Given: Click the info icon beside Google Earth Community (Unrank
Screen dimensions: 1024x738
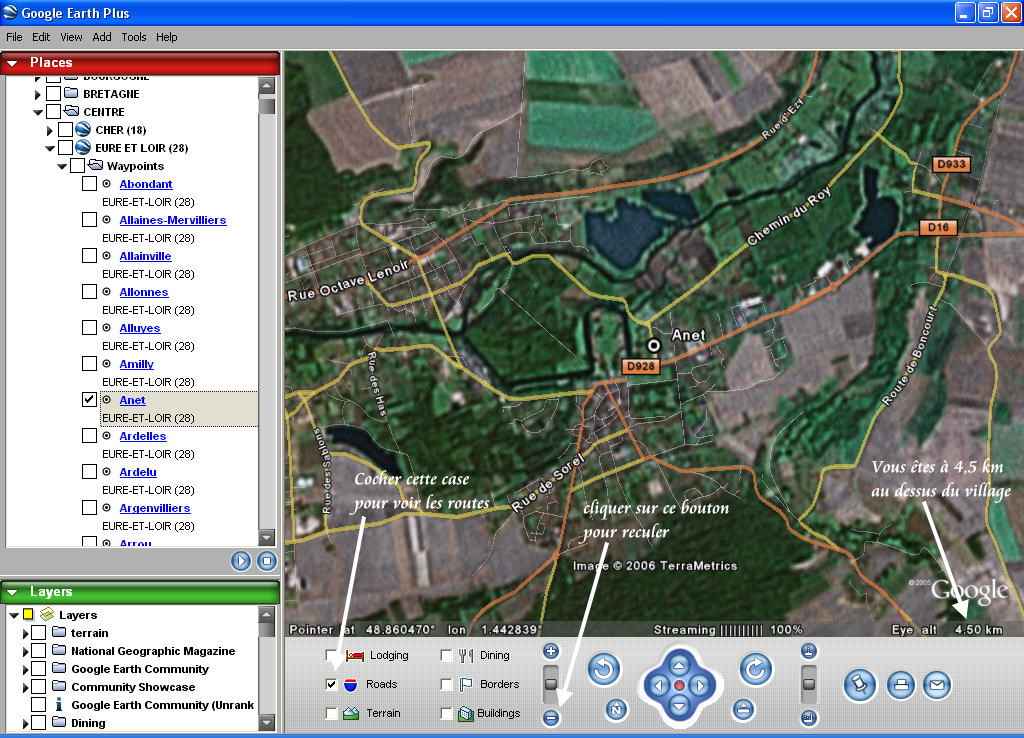Looking at the screenshot, I should [59, 705].
